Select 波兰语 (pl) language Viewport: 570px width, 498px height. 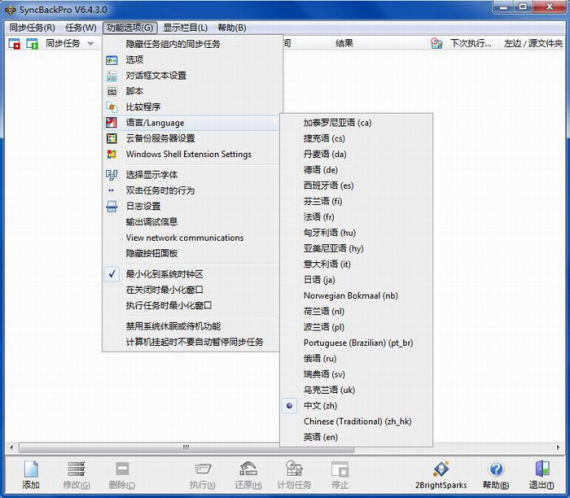click(357, 327)
